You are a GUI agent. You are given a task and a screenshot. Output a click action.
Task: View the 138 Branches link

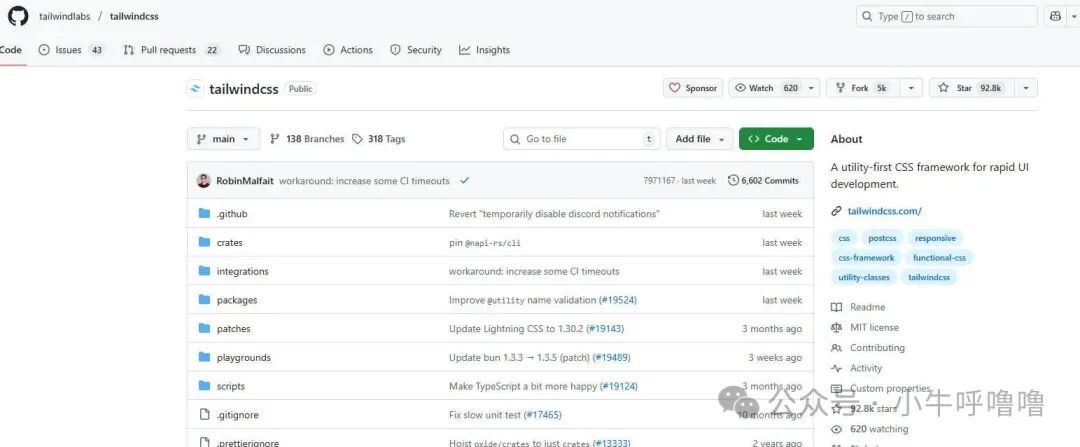[307, 138]
